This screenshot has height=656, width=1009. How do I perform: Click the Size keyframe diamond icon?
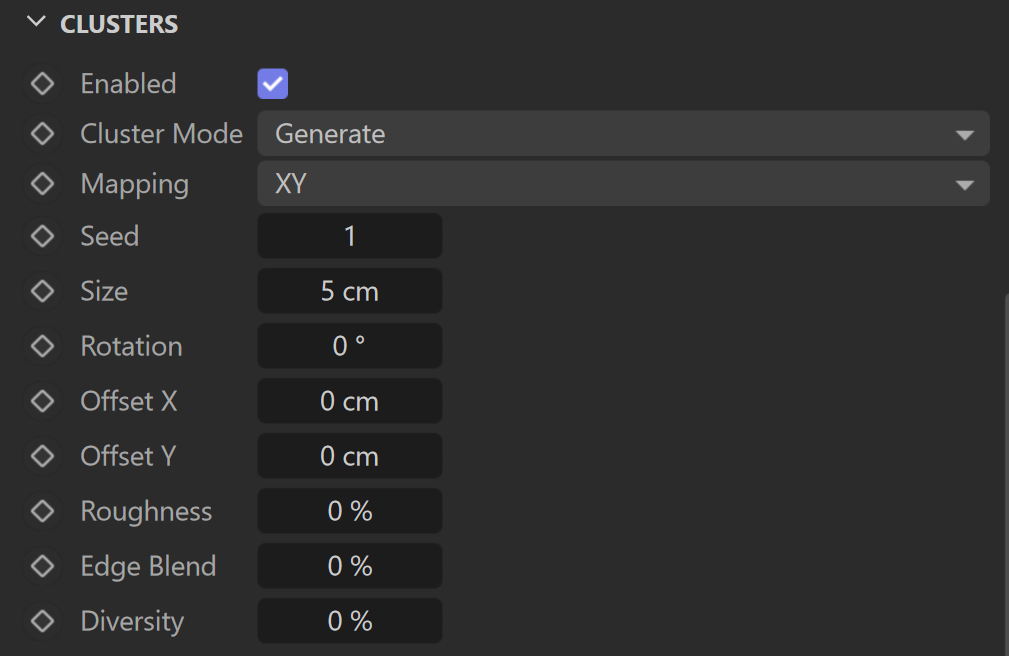42,291
